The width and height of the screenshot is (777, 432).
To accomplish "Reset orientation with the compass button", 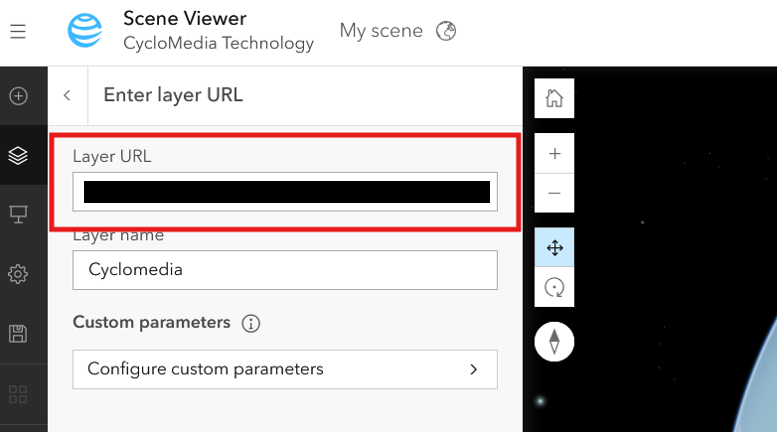I will click(554, 342).
